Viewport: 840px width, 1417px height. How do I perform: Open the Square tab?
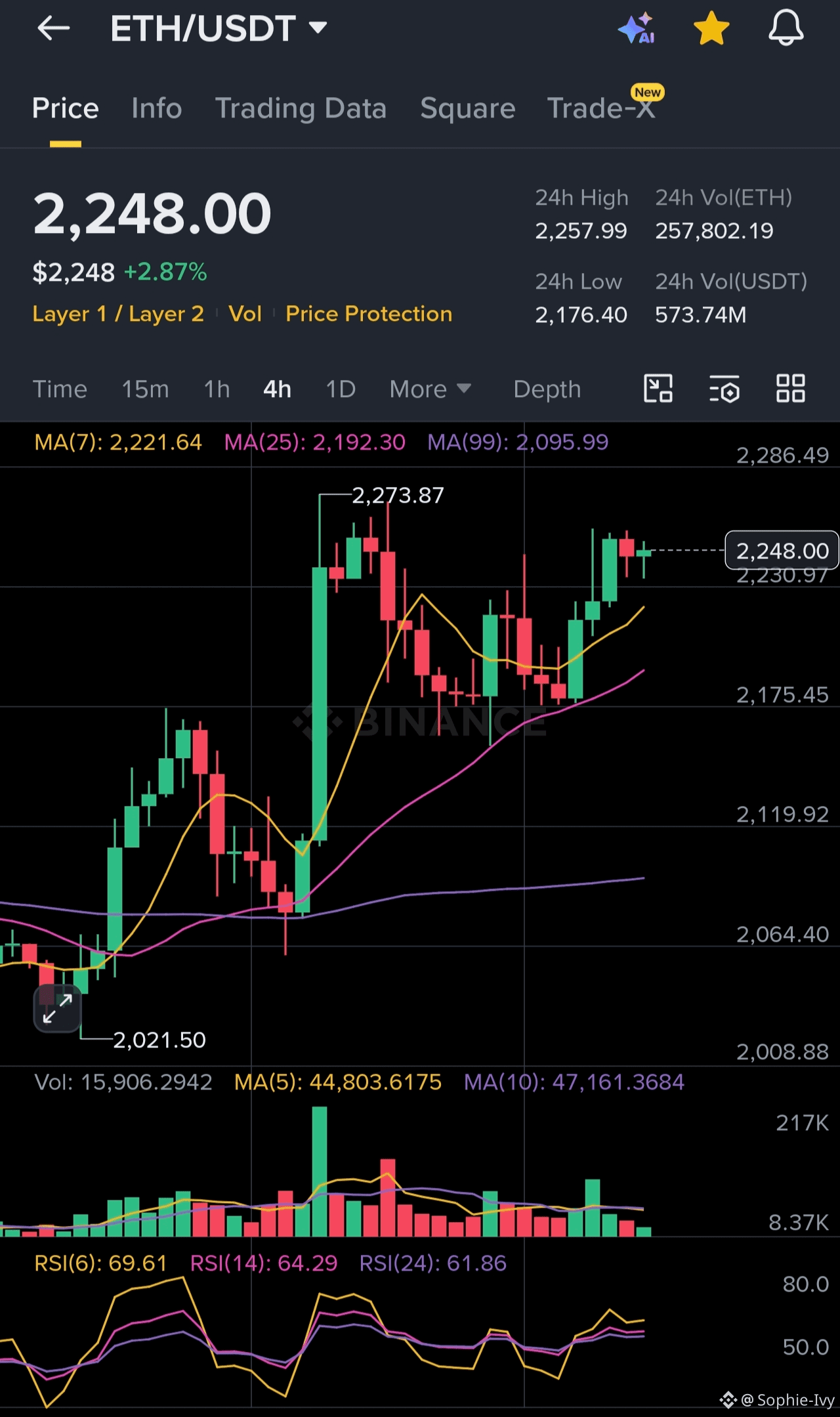tap(467, 108)
